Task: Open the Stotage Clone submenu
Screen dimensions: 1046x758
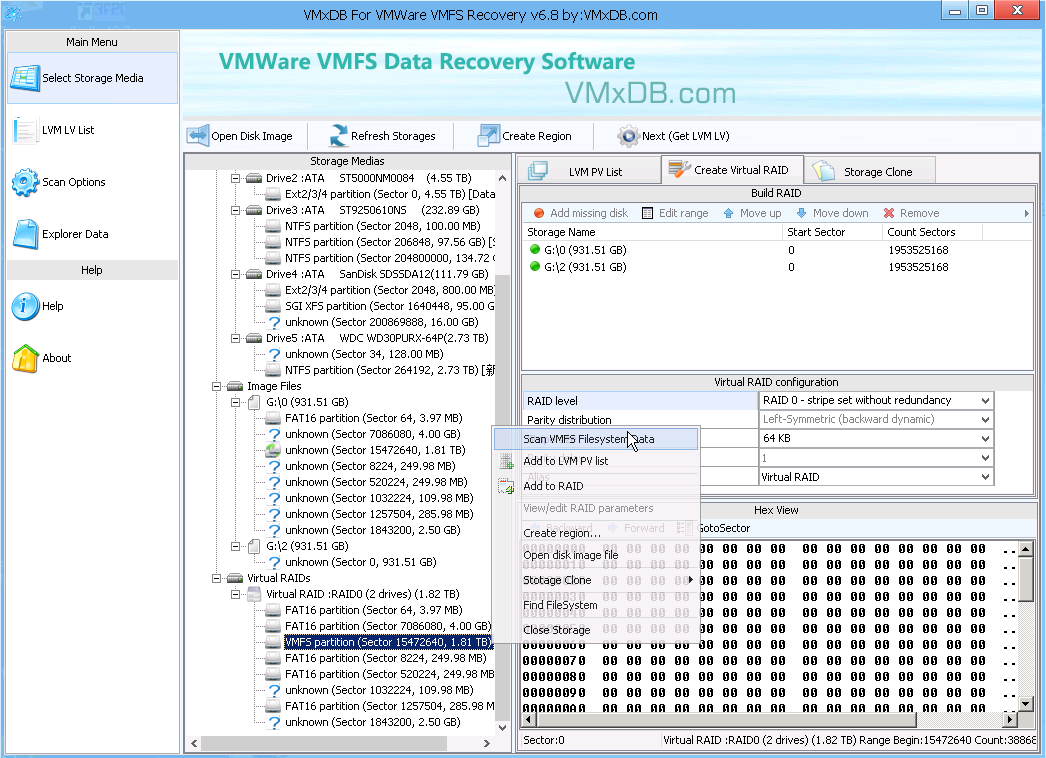Action: (x=596, y=581)
